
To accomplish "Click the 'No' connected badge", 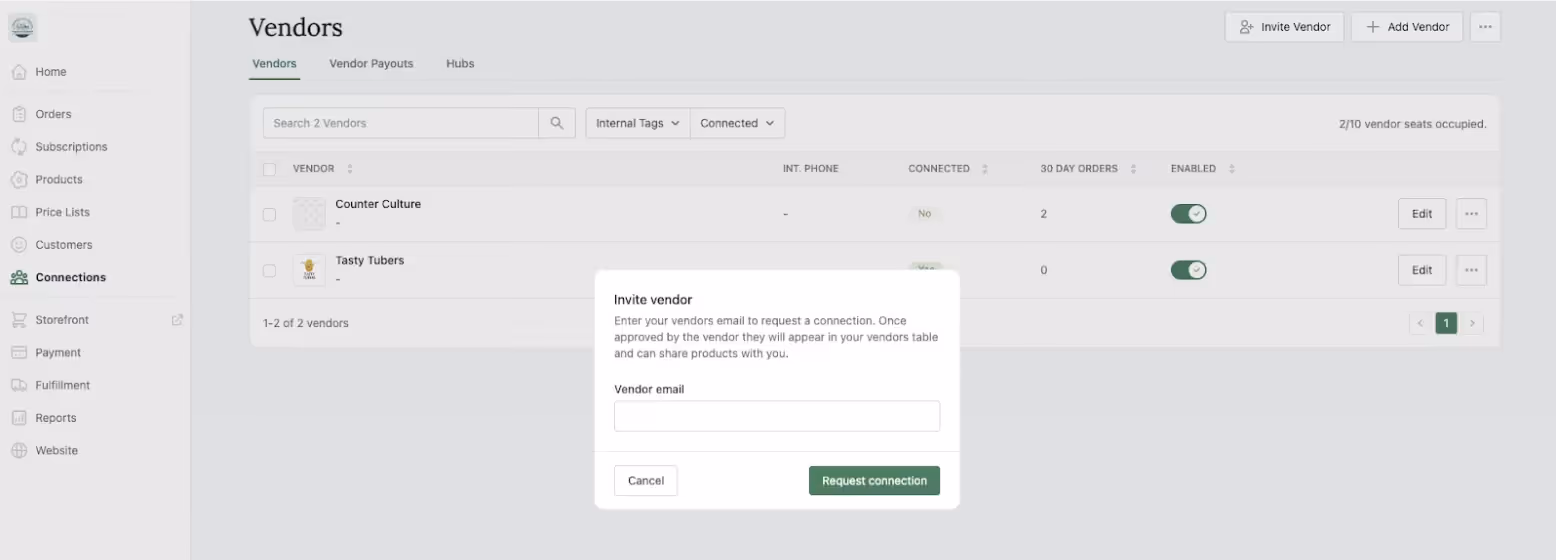I will [x=925, y=214].
